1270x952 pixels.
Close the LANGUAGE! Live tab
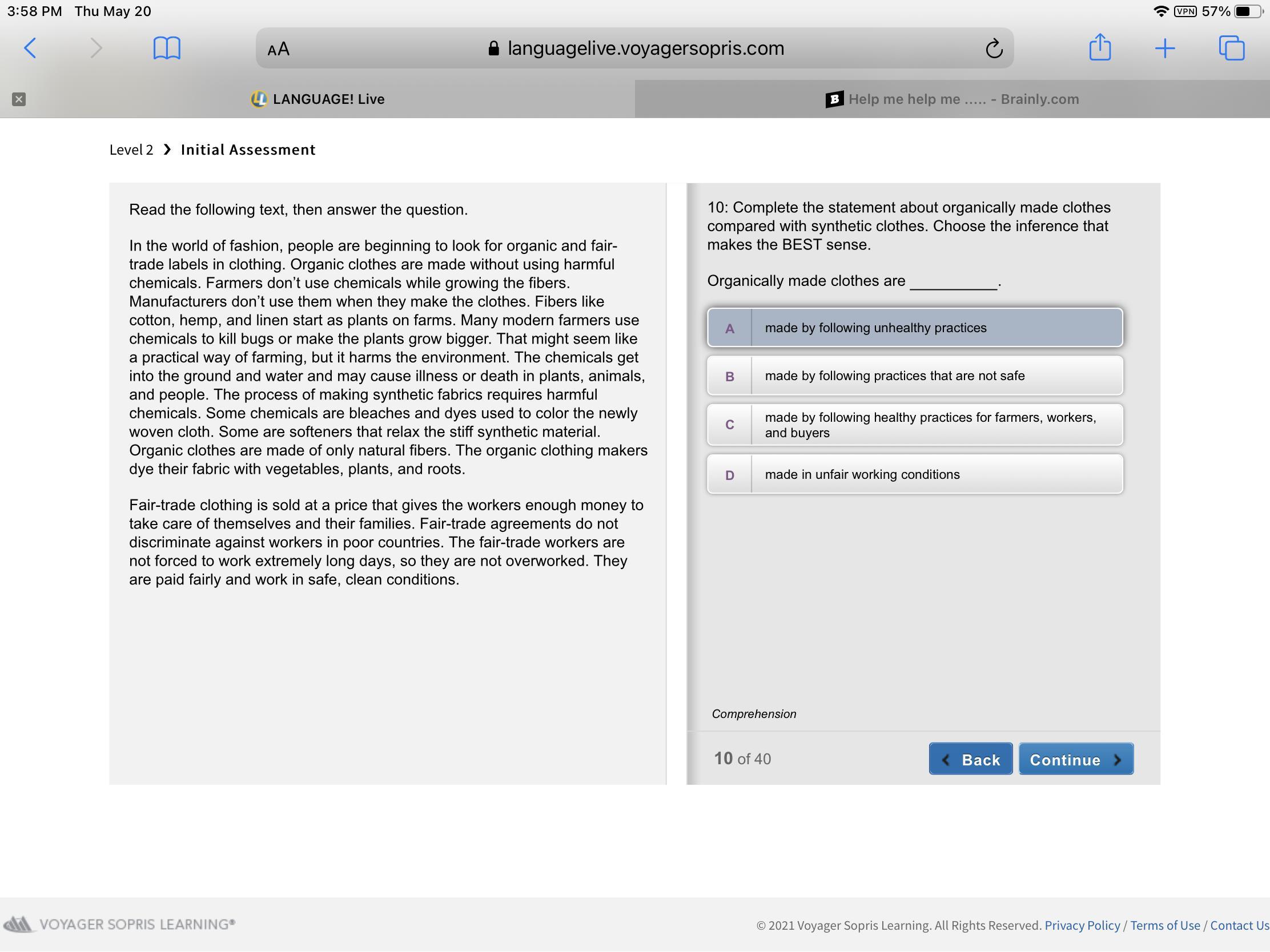(19, 99)
